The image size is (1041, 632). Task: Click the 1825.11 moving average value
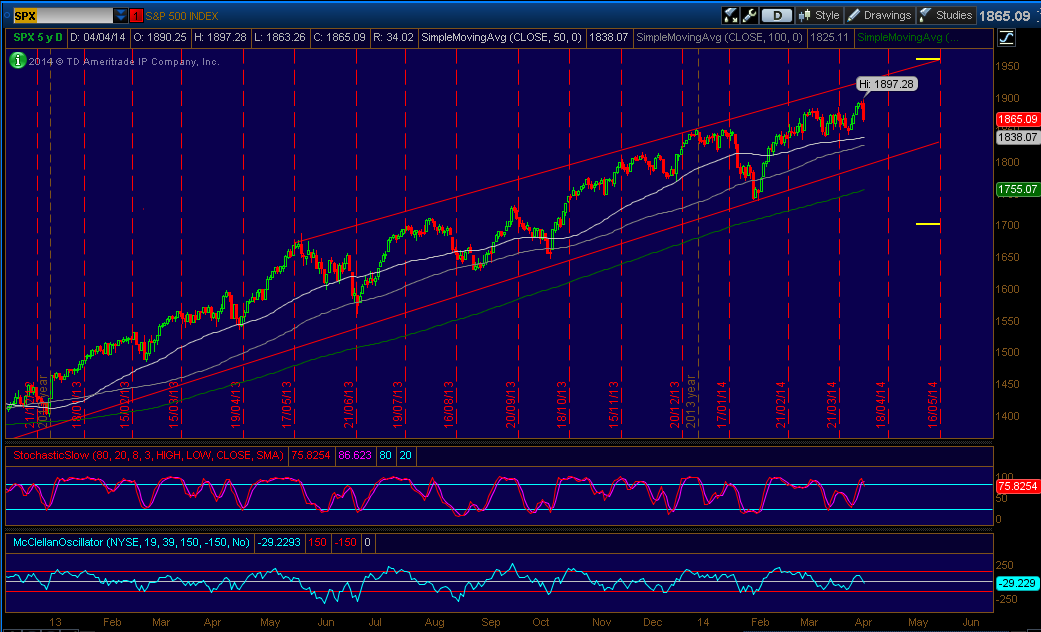[x=829, y=38]
